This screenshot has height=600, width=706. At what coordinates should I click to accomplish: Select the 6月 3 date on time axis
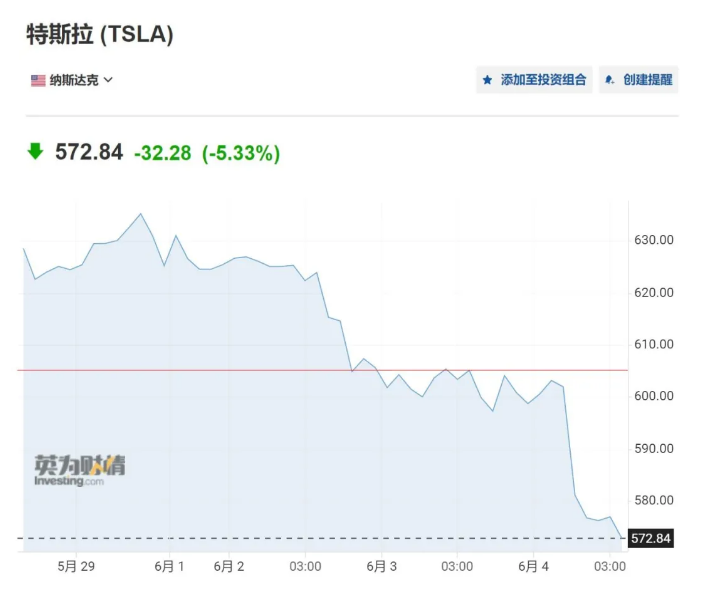pyautogui.click(x=381, y=566)
